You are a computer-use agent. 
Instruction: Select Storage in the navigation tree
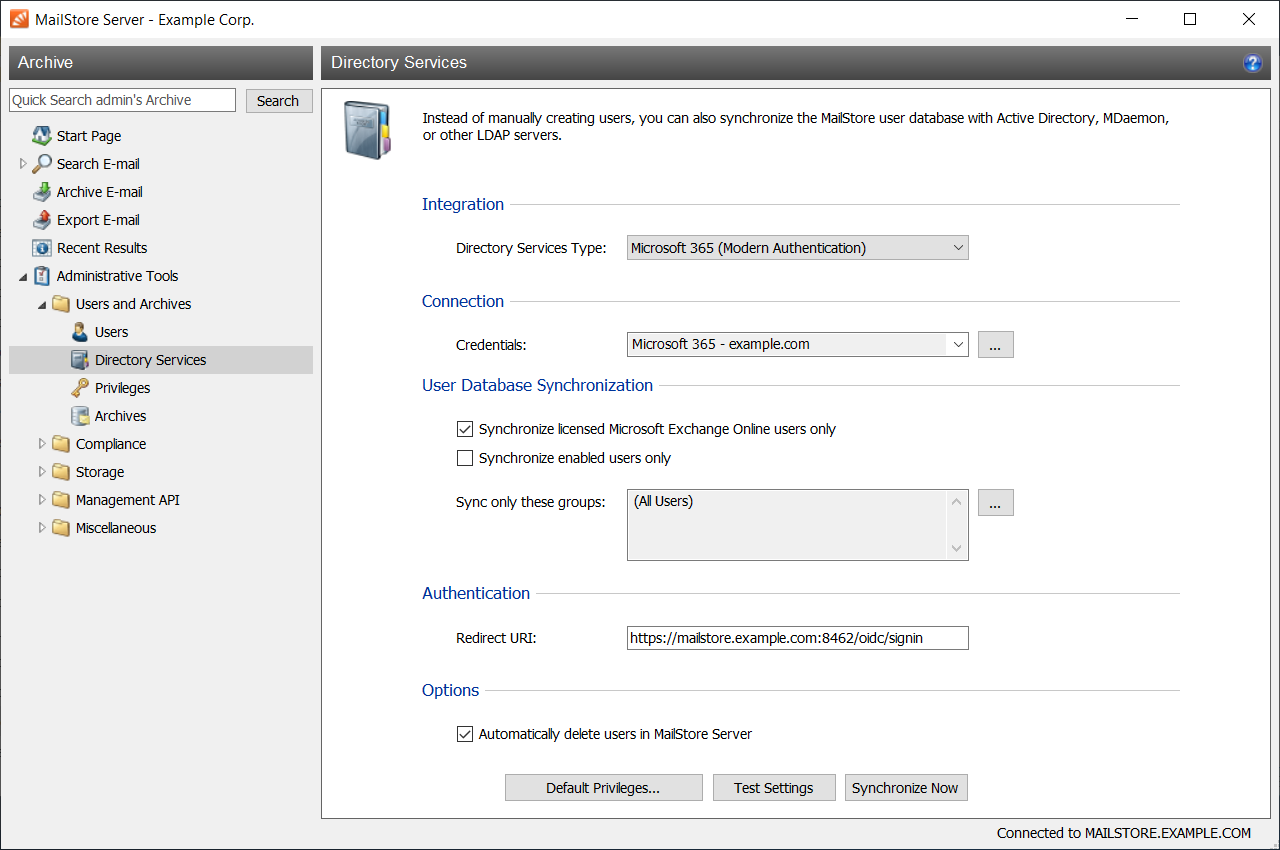pyautogui.click(x=100, y=472)
